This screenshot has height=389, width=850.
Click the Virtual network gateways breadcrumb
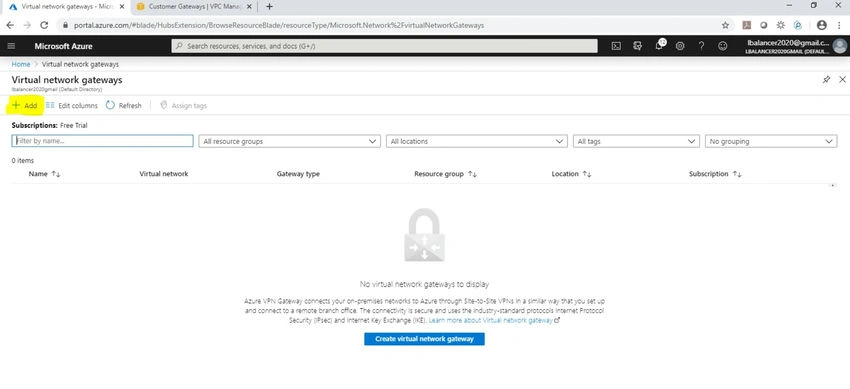(x=80, y=64)
